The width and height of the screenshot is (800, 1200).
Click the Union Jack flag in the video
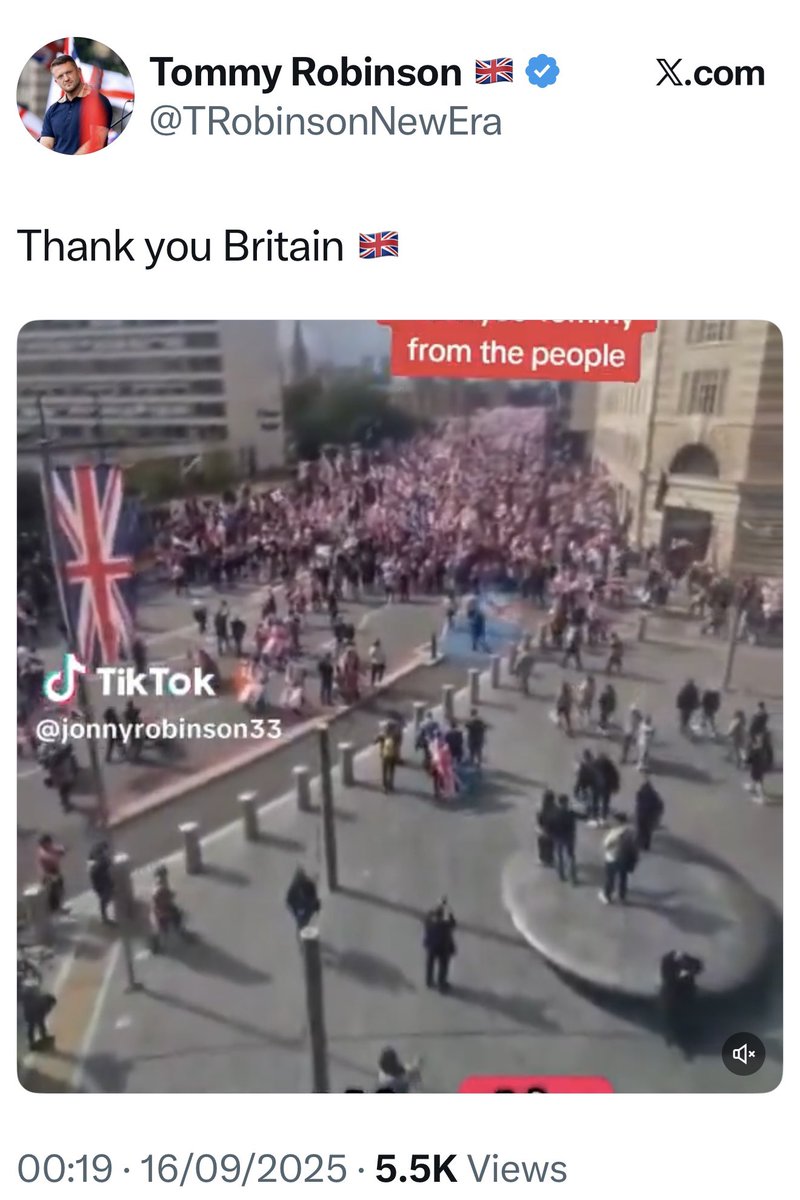pyautogui.click(x=92, y=565)
